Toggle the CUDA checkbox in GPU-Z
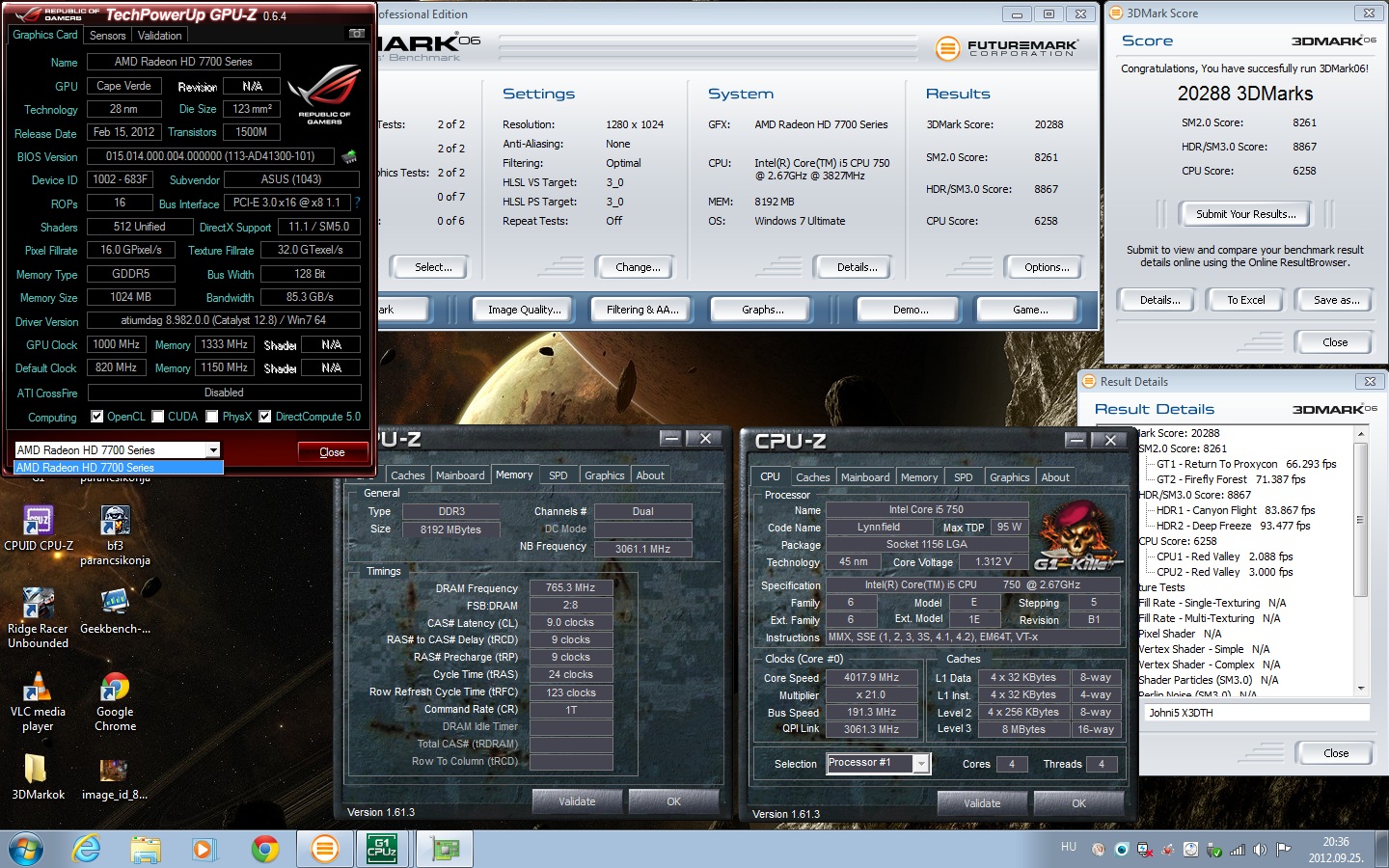The height and width of the screenshot is (868, 1389). click(x=157, y=417)
